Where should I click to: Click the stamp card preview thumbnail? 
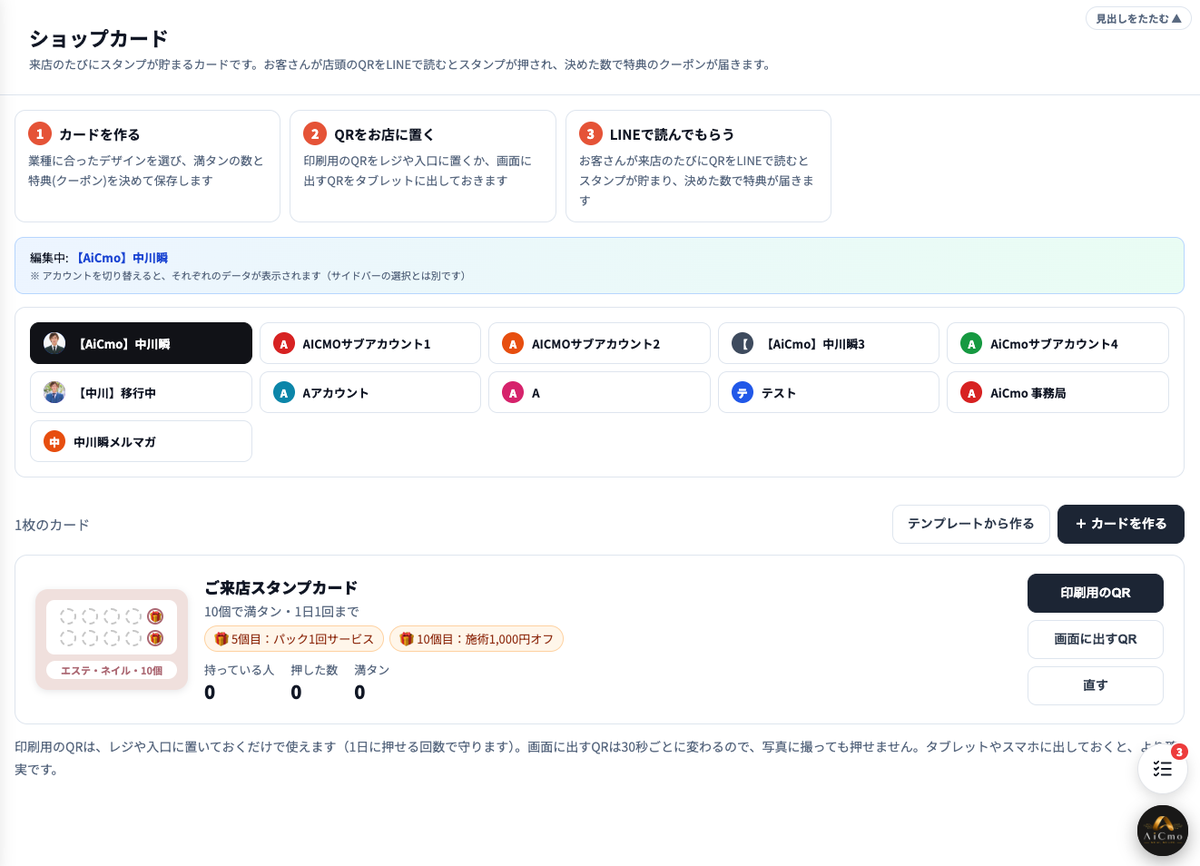(112, 639)
